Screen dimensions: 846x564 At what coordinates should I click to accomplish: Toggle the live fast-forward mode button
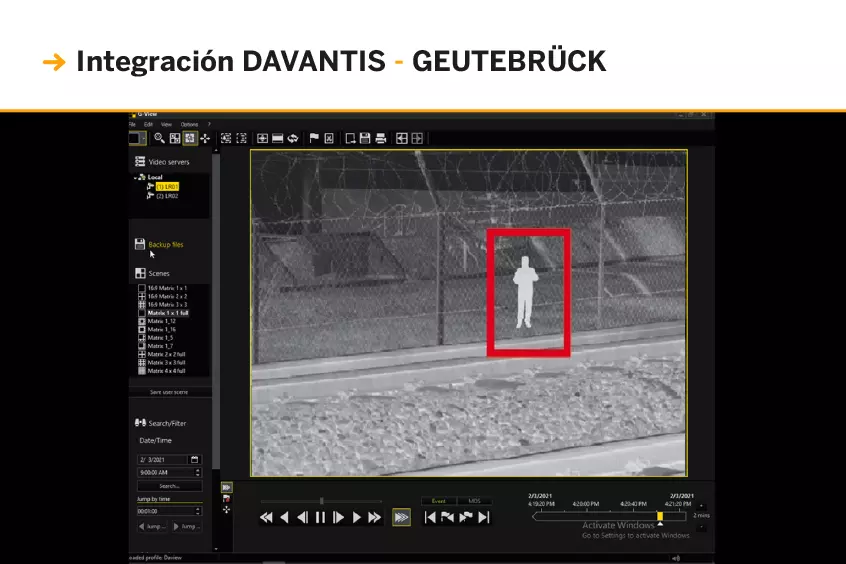(400, 517)
